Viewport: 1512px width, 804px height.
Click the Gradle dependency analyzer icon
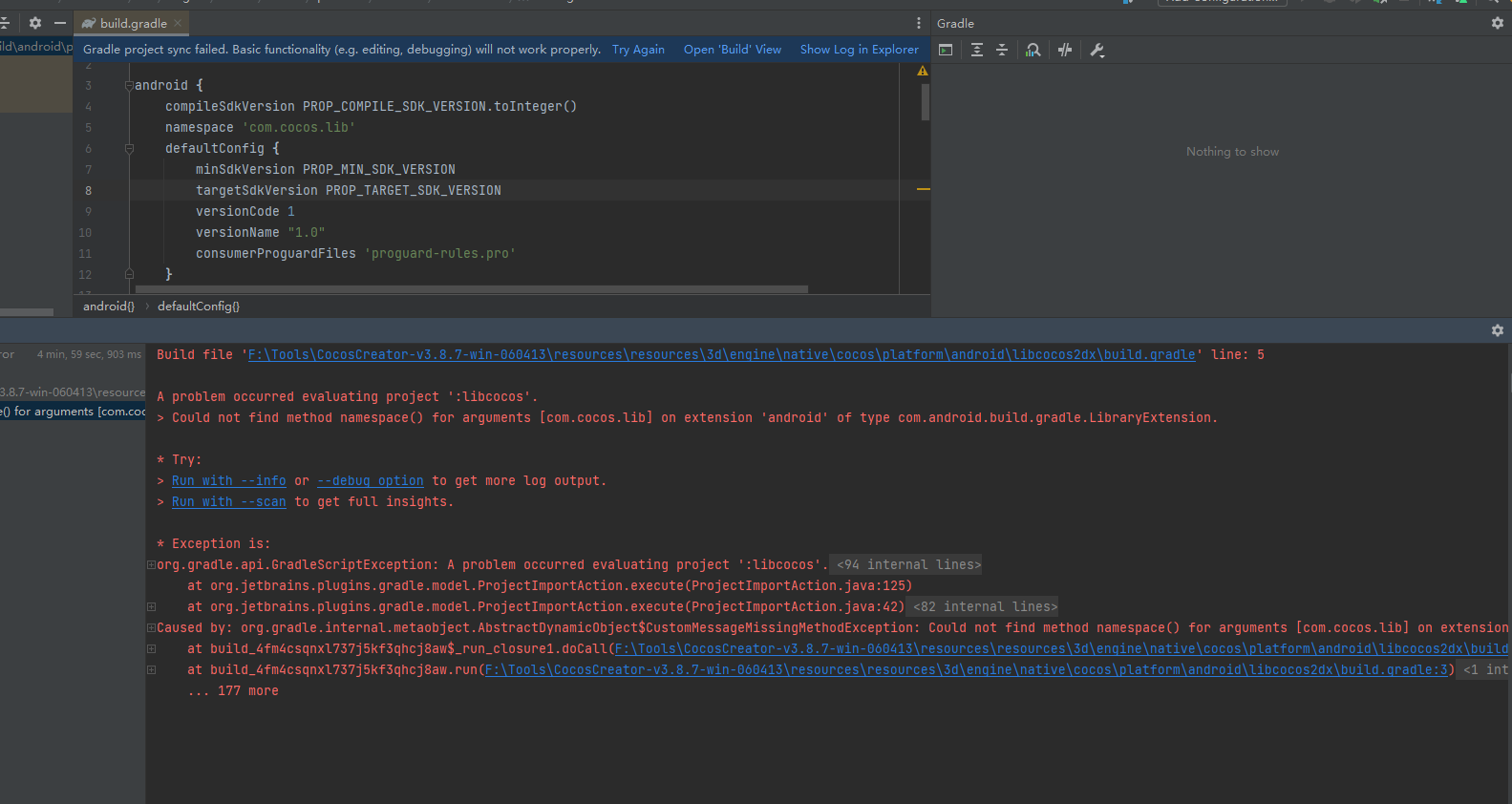click(1033, 51)
